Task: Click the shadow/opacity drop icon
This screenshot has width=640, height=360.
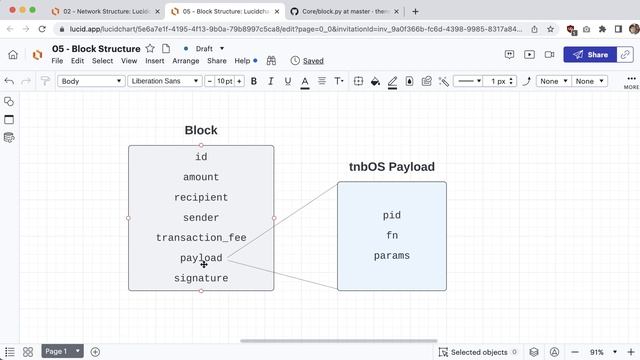Action: 409,81
